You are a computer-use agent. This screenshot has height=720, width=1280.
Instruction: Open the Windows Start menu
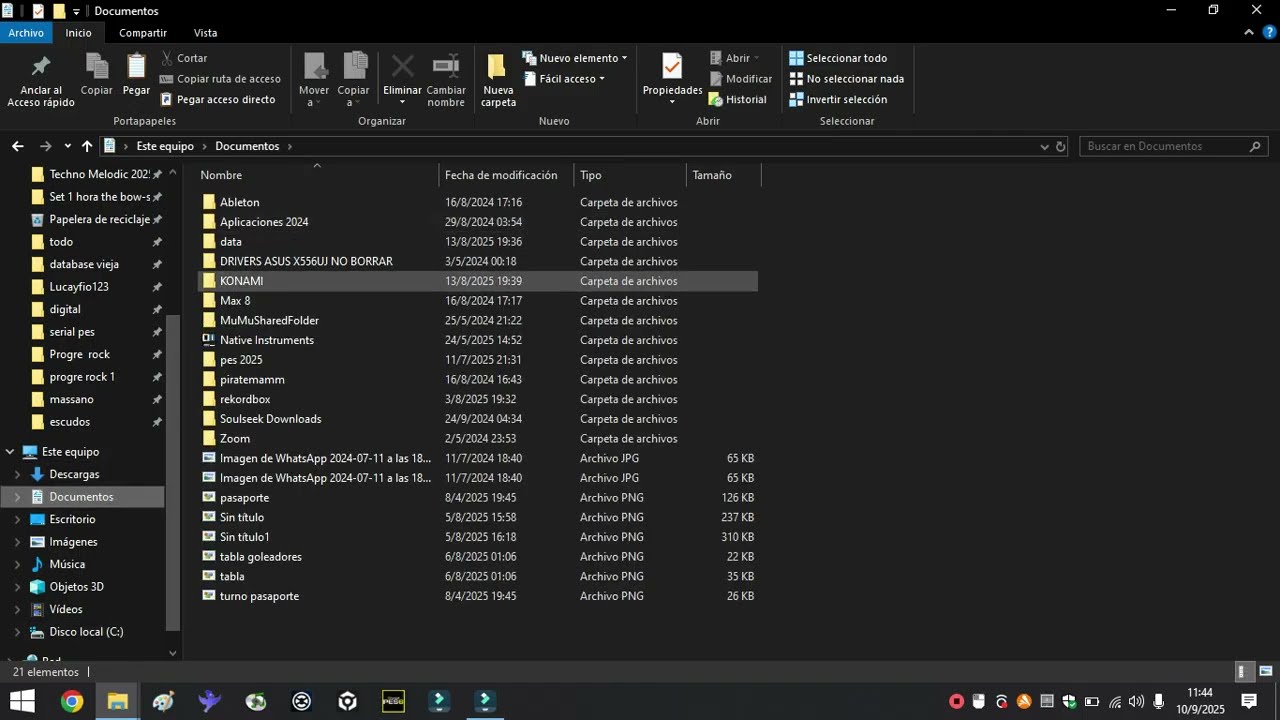[x=22, y=701]
